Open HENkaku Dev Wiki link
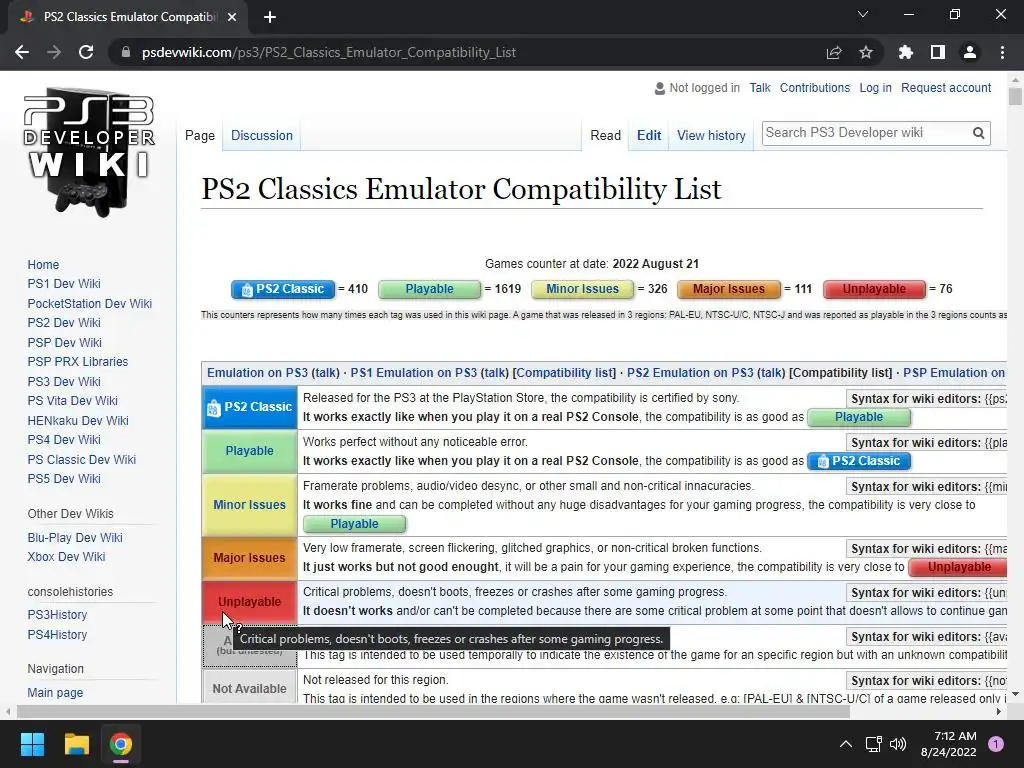The image size is (1024, 768). [x=78, y=421]
